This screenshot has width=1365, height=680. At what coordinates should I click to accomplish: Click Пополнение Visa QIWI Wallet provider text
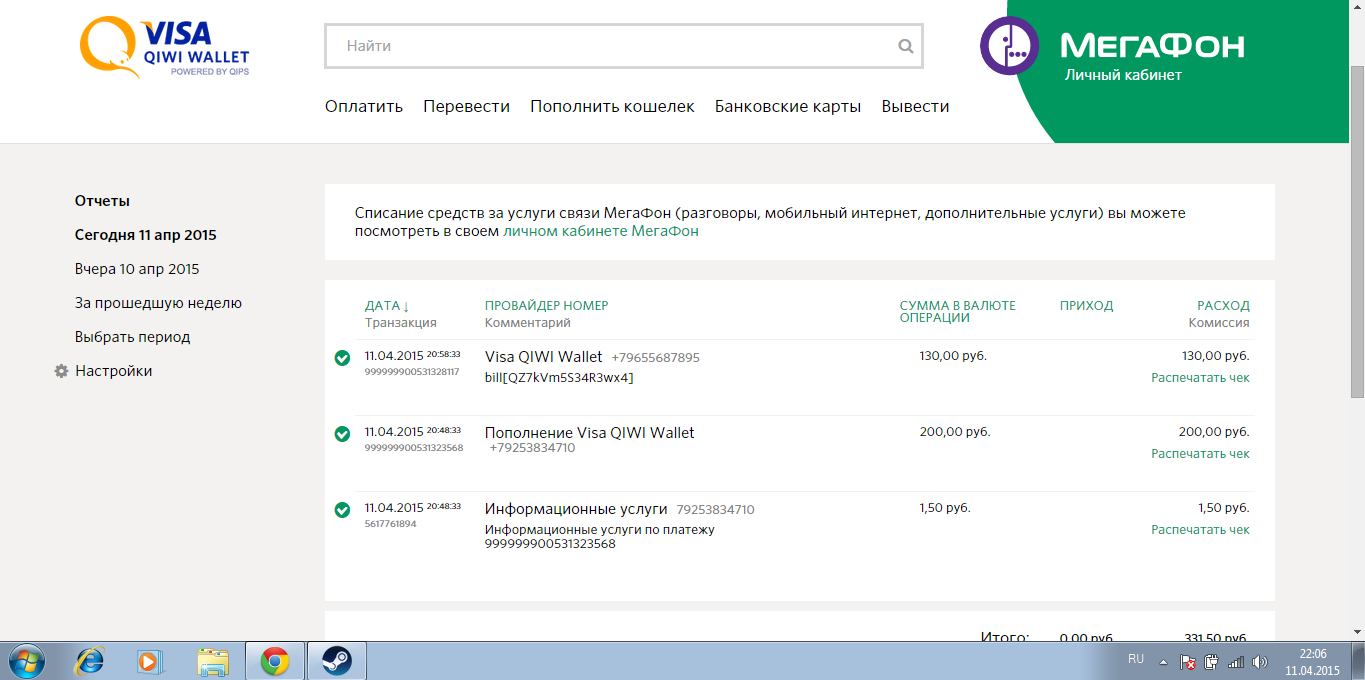coord(590,433)
